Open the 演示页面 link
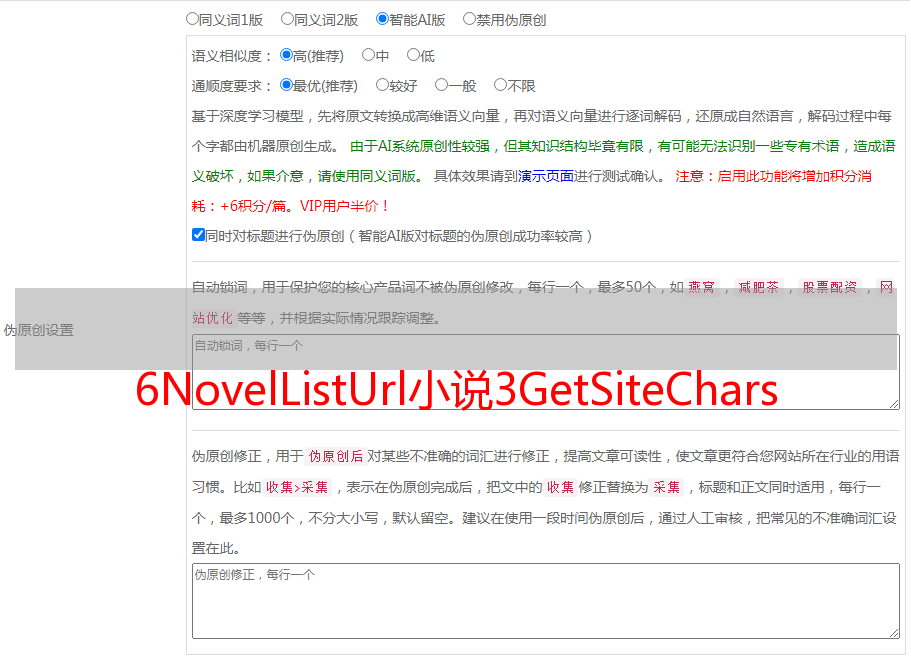Viewport: 911px width, 658px height. pos(545,176)
